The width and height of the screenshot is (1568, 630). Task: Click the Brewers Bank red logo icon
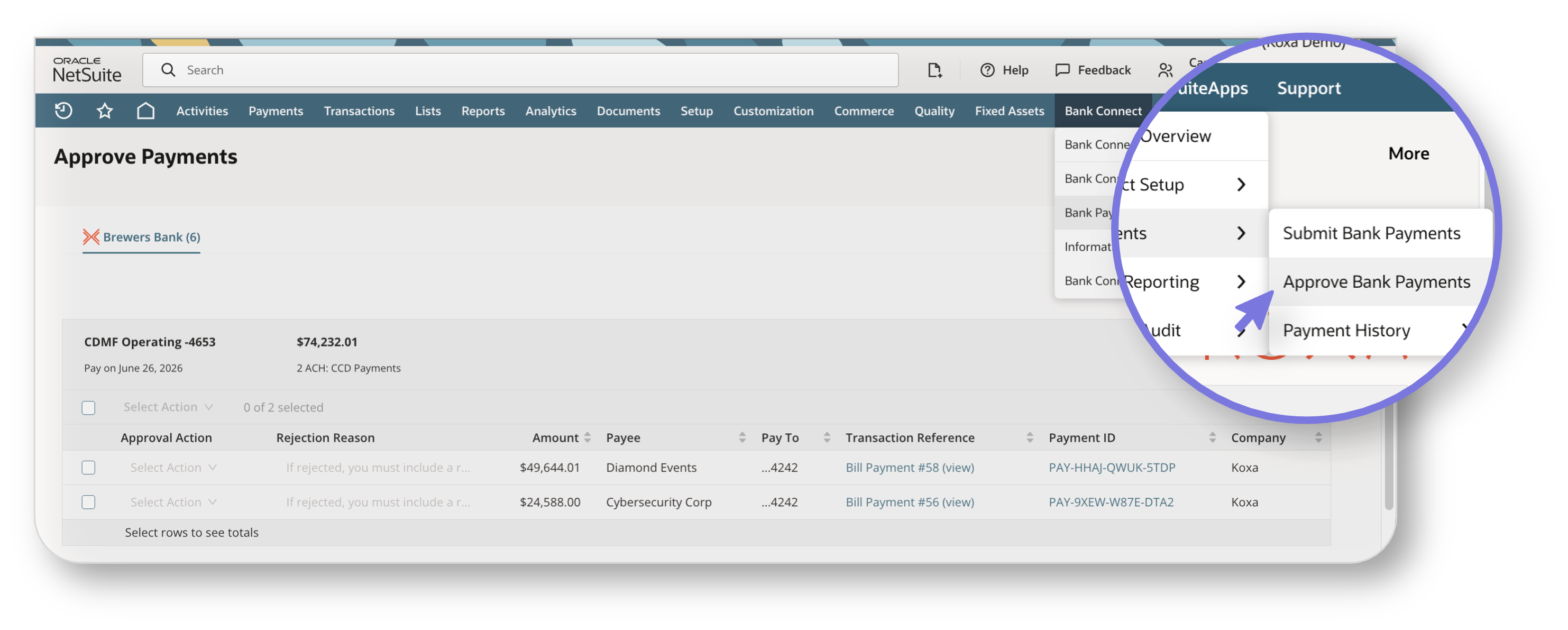pyautogui.click(x=91, y=237)
